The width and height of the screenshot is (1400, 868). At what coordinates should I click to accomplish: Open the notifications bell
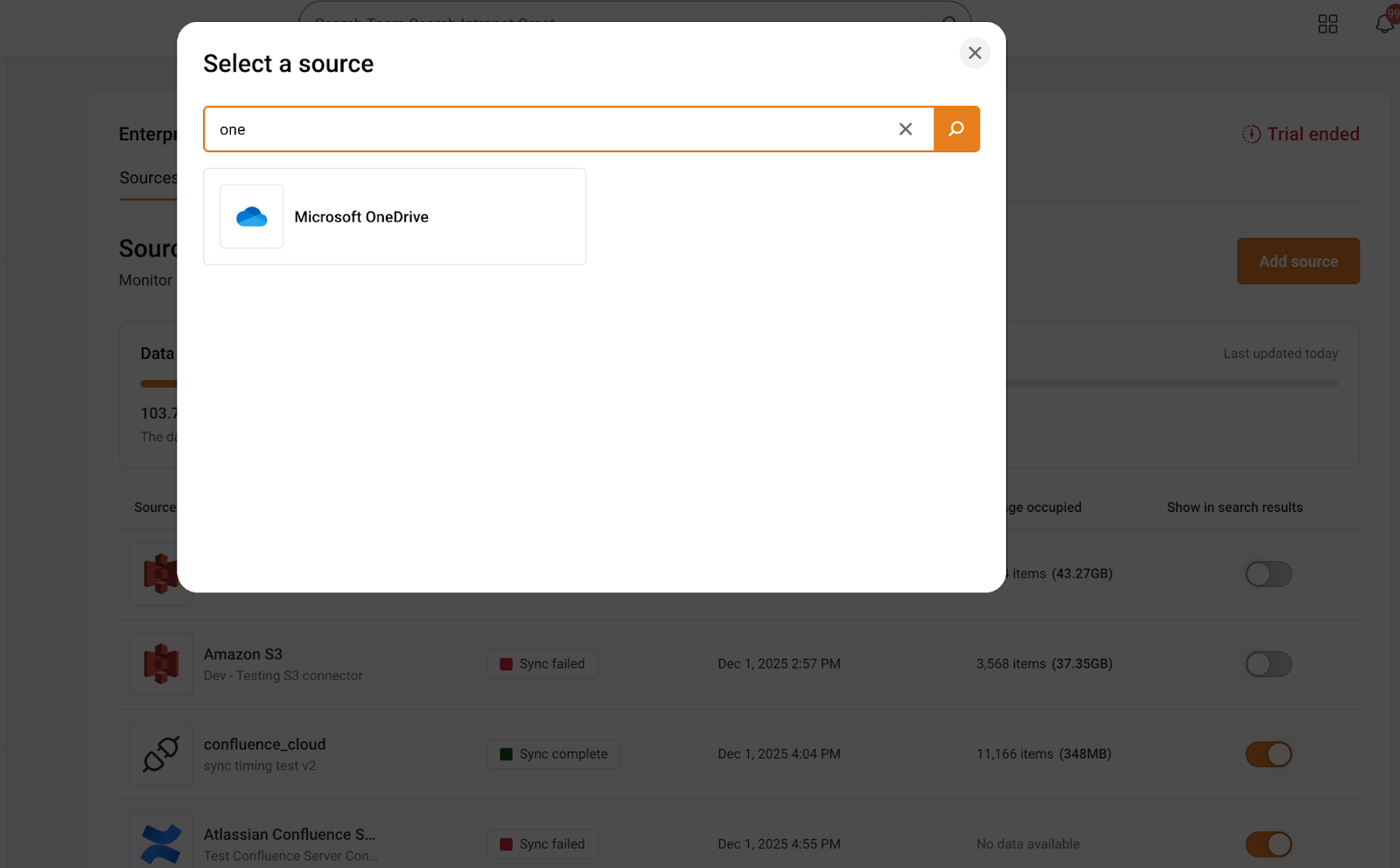(x=1384, y=24)
